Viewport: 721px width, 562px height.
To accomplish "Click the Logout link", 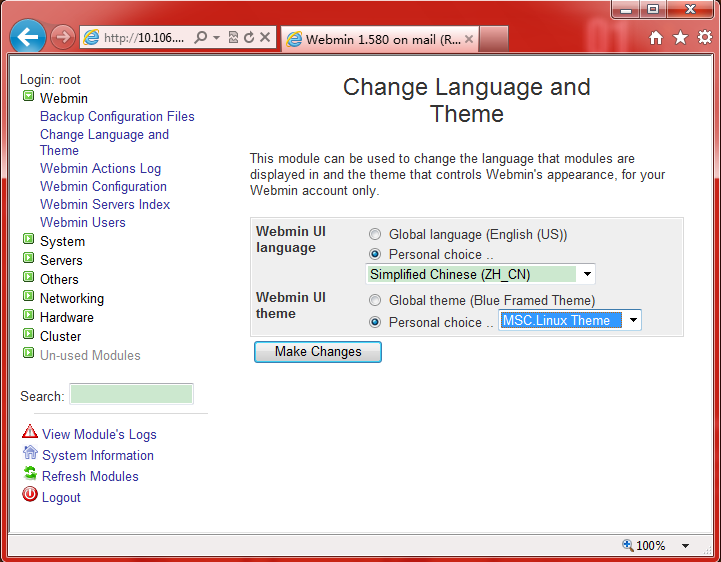I will (61, 498).
